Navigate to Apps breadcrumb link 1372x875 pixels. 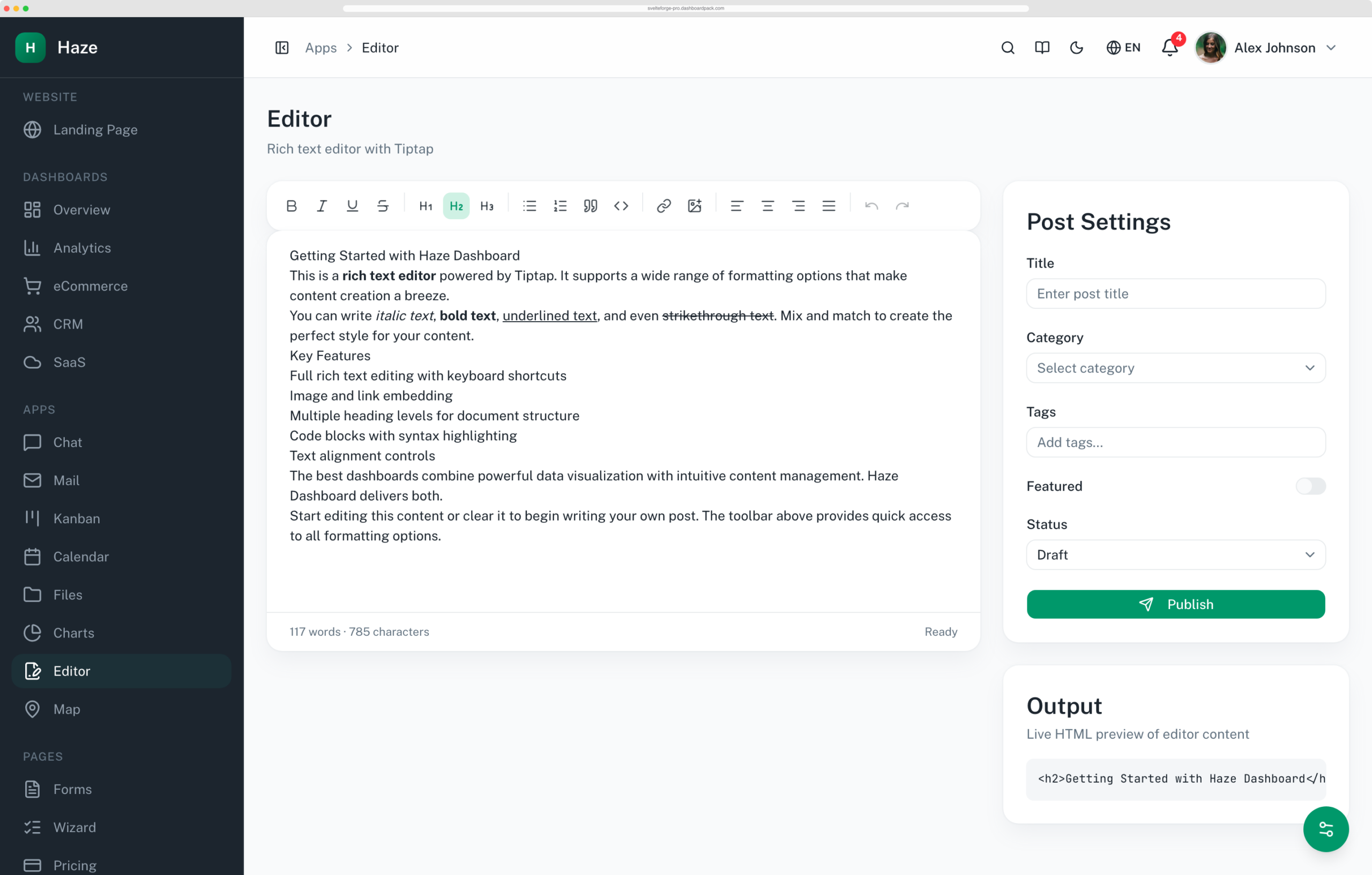[x=321, y=47]
